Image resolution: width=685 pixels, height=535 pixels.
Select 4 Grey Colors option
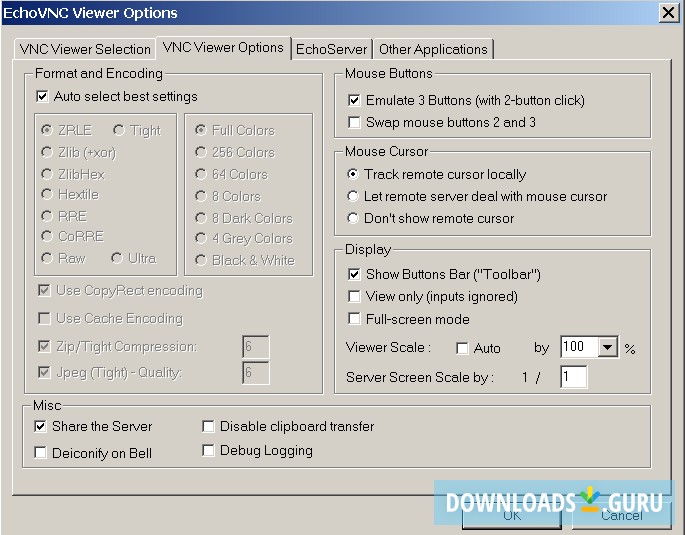[x=201, y=238]
